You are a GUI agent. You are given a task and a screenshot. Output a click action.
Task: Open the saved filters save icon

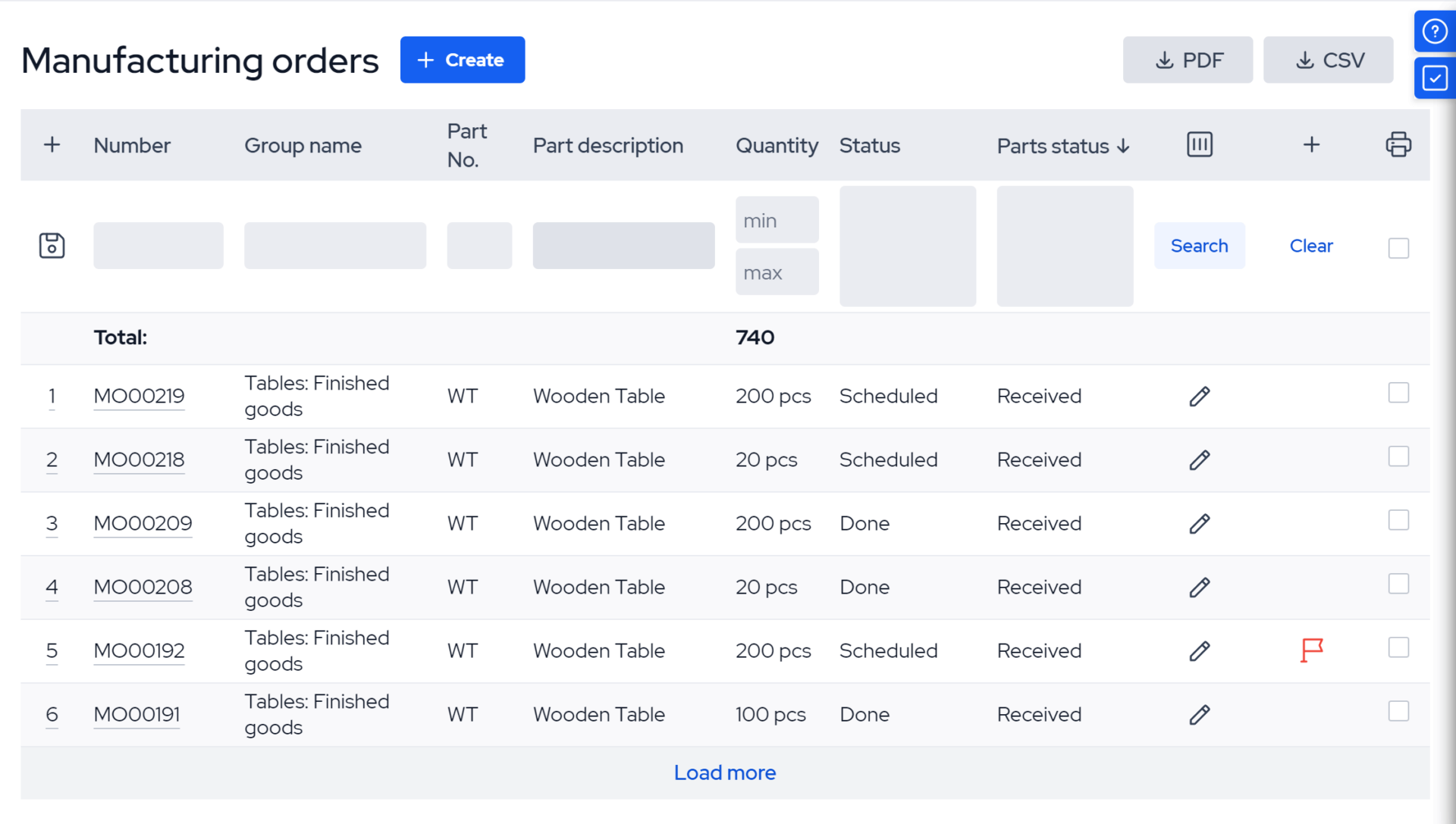[52, 245]
